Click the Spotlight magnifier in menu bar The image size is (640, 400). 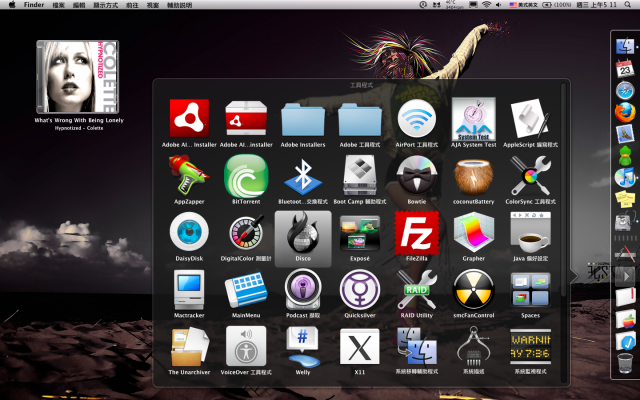(628, 4)
